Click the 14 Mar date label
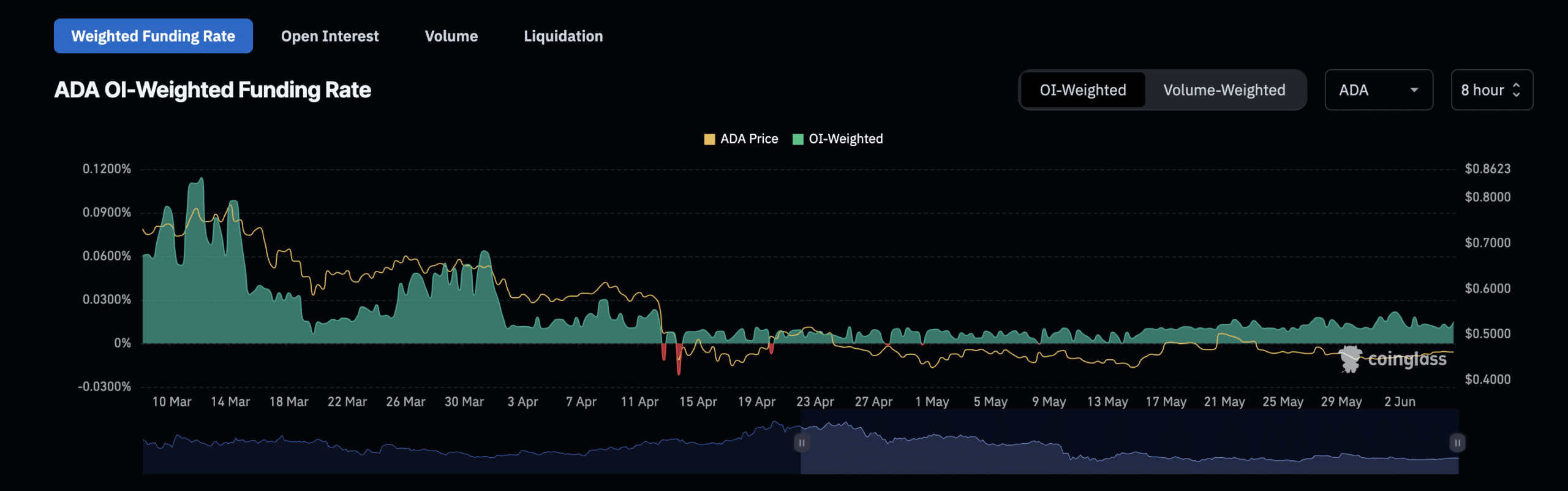Image resolution: width=1568 pixels, height=491 pixels. point(230,402)
